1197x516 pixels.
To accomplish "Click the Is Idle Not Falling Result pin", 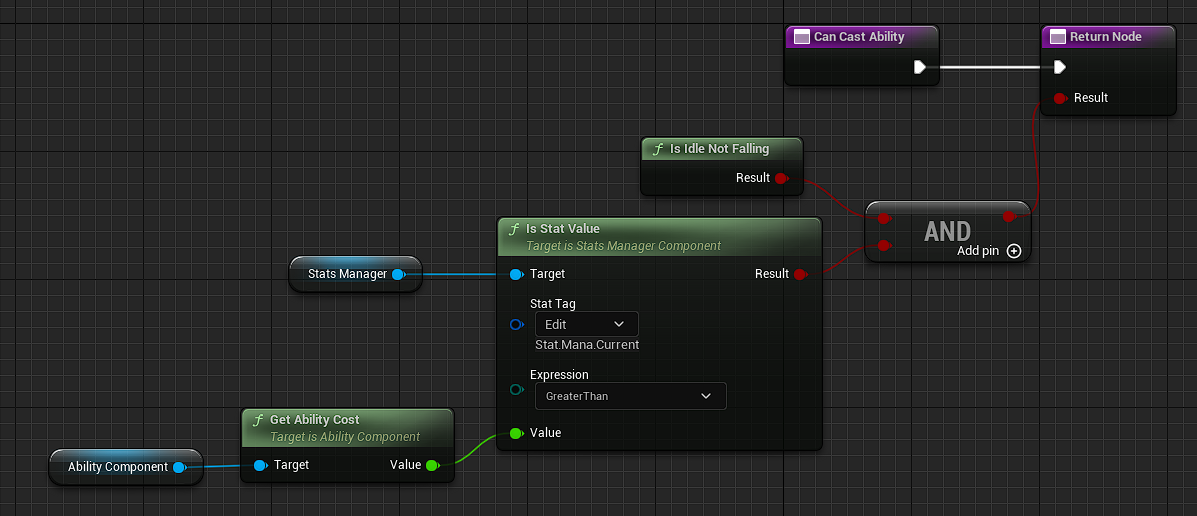I will coord(781,179).
